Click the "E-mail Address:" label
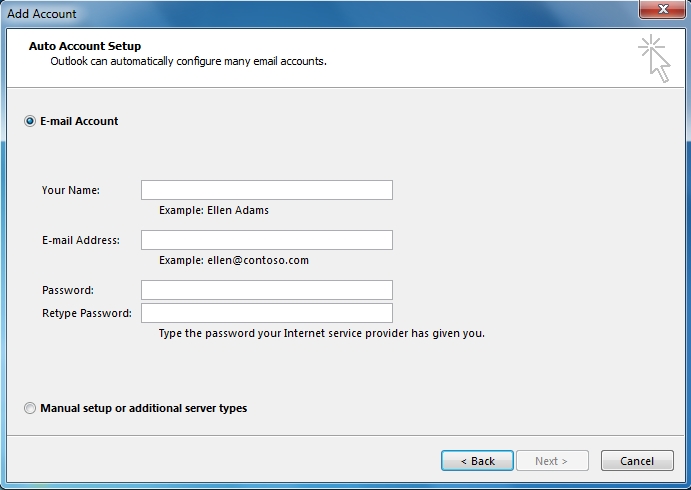 [x=81, y=240]
